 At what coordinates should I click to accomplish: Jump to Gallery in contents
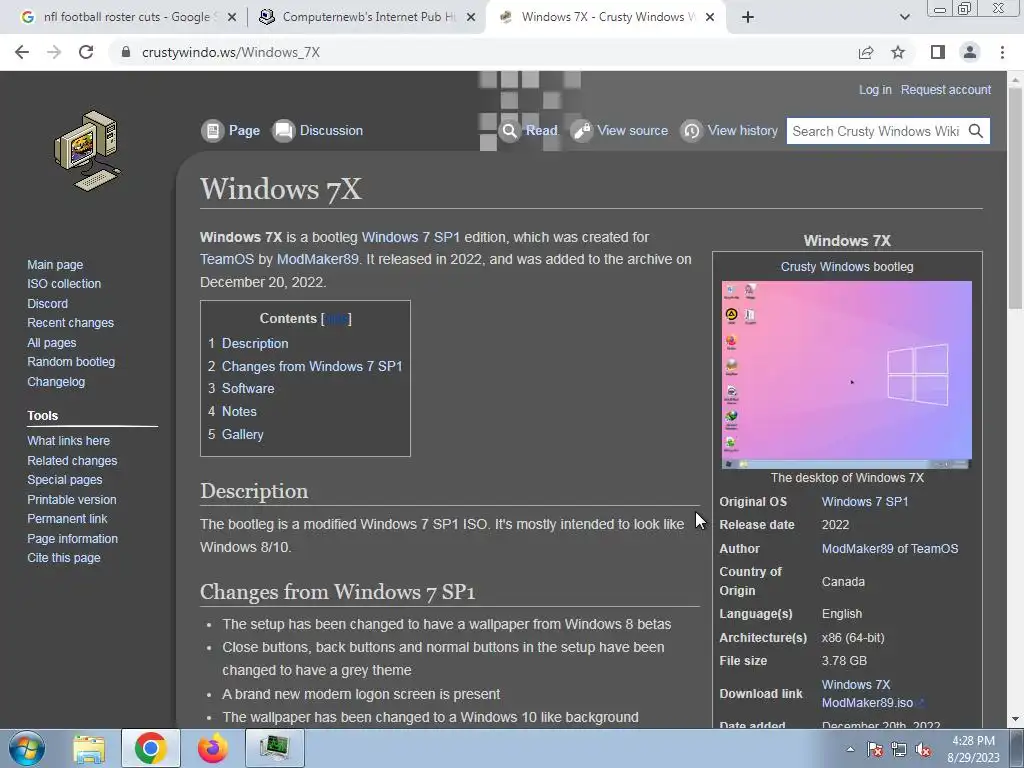click(x=242, y=434)
